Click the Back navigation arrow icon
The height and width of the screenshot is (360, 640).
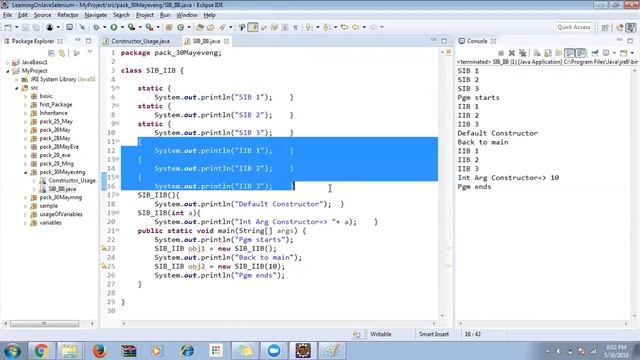[x=356, y=27]
